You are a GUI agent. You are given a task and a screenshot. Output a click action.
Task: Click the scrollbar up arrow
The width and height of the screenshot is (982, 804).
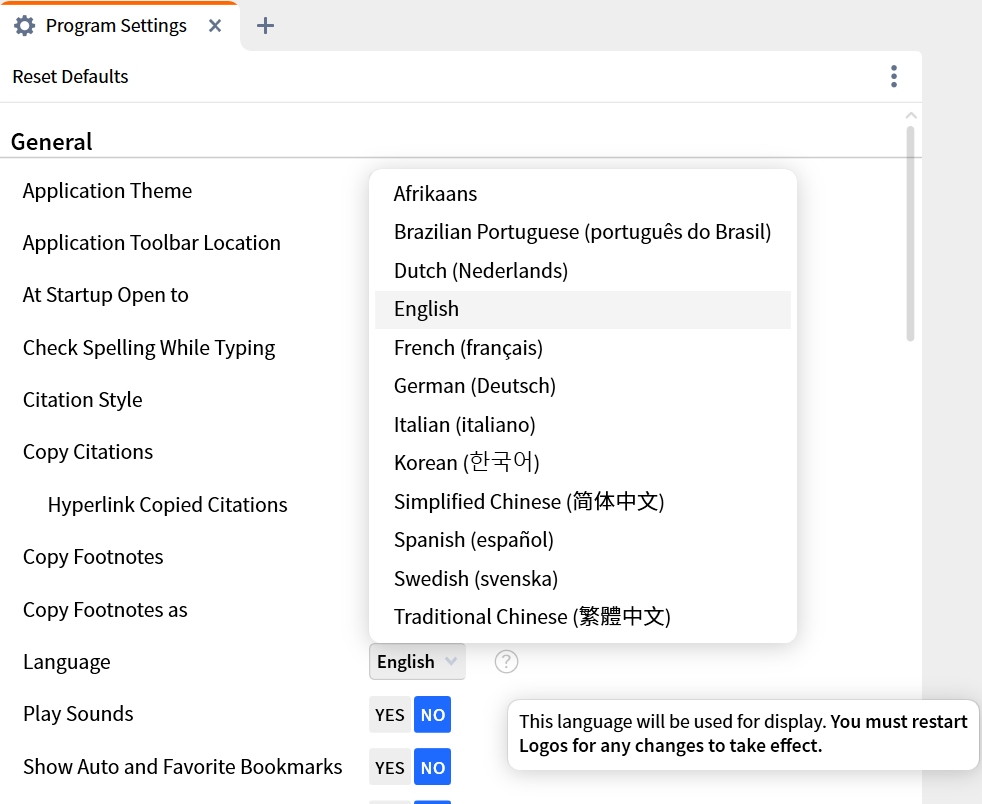point(911,116)
